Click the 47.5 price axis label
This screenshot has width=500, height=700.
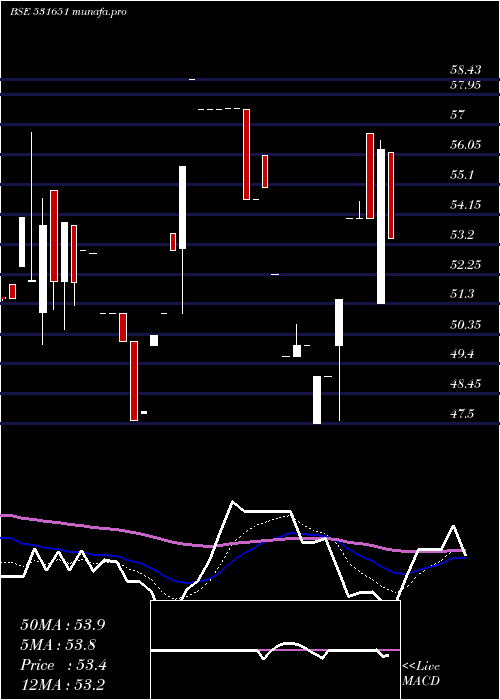pyautogui.click(x=462, y=414)
